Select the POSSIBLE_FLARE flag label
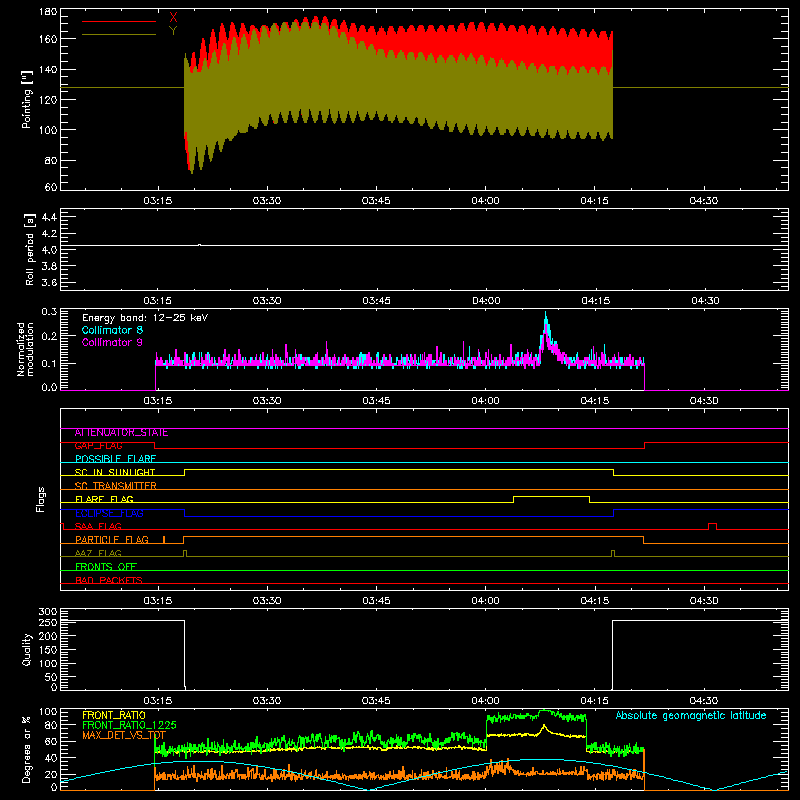Screen dimensions: 800x800 pyautogui.click(x=115, y=459)
